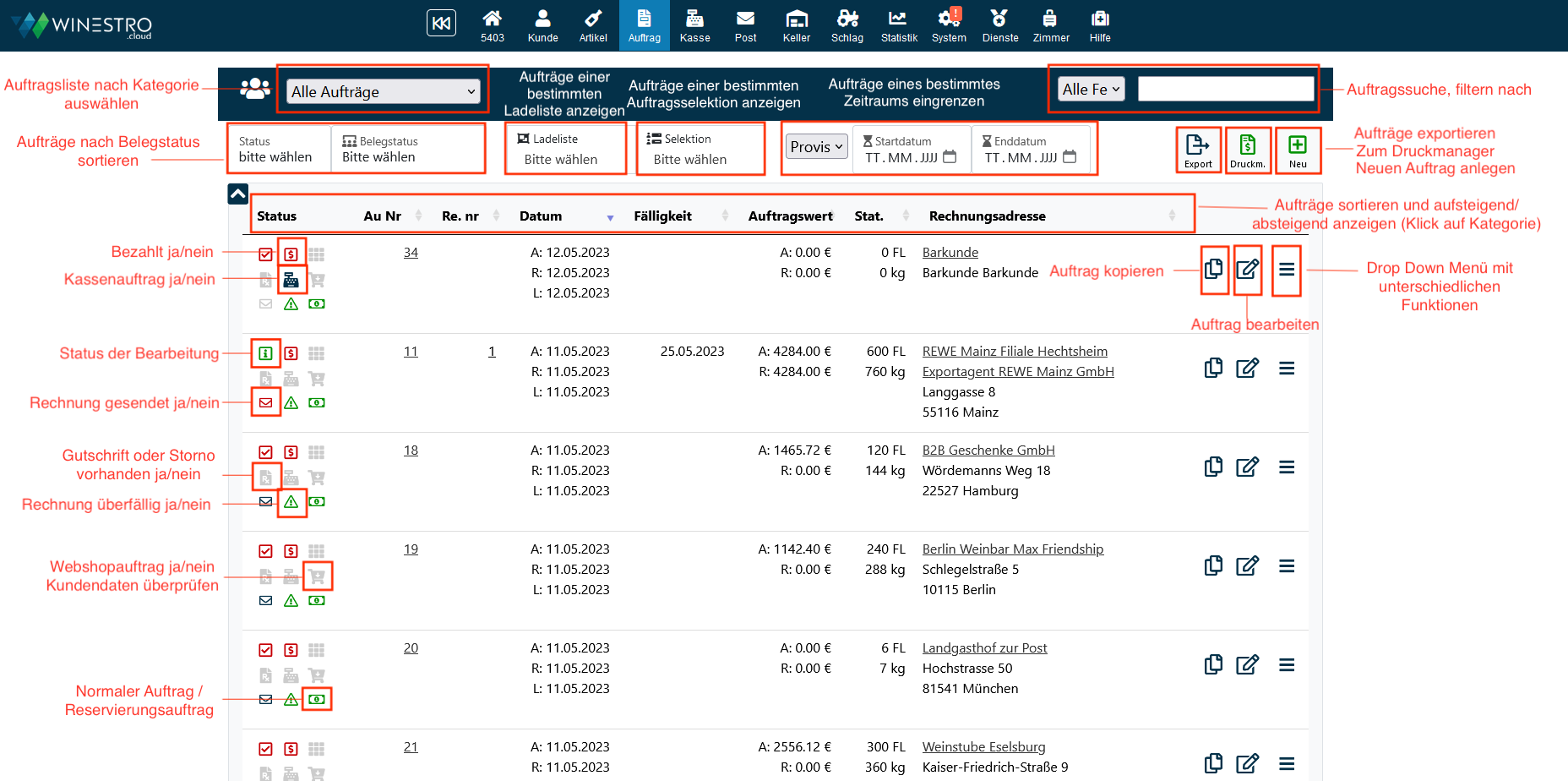Click the customer group icon beside Alle Aufträge

[x=254, y=89]
